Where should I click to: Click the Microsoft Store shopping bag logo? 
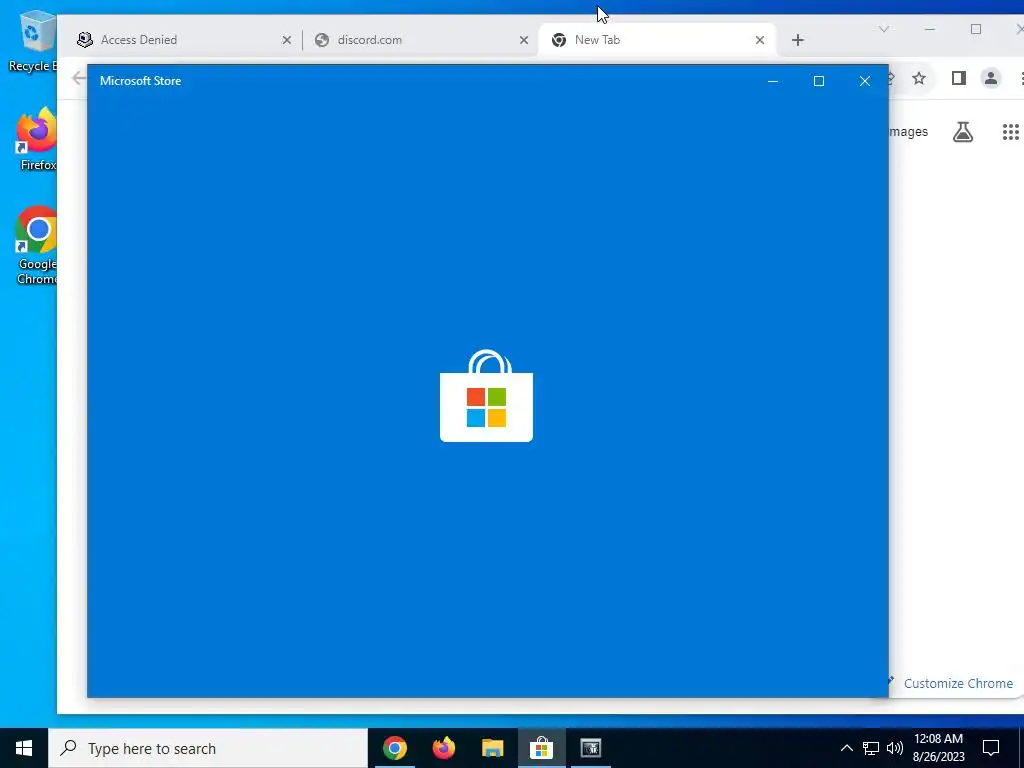pyautogui.click(x=487, y=396)
